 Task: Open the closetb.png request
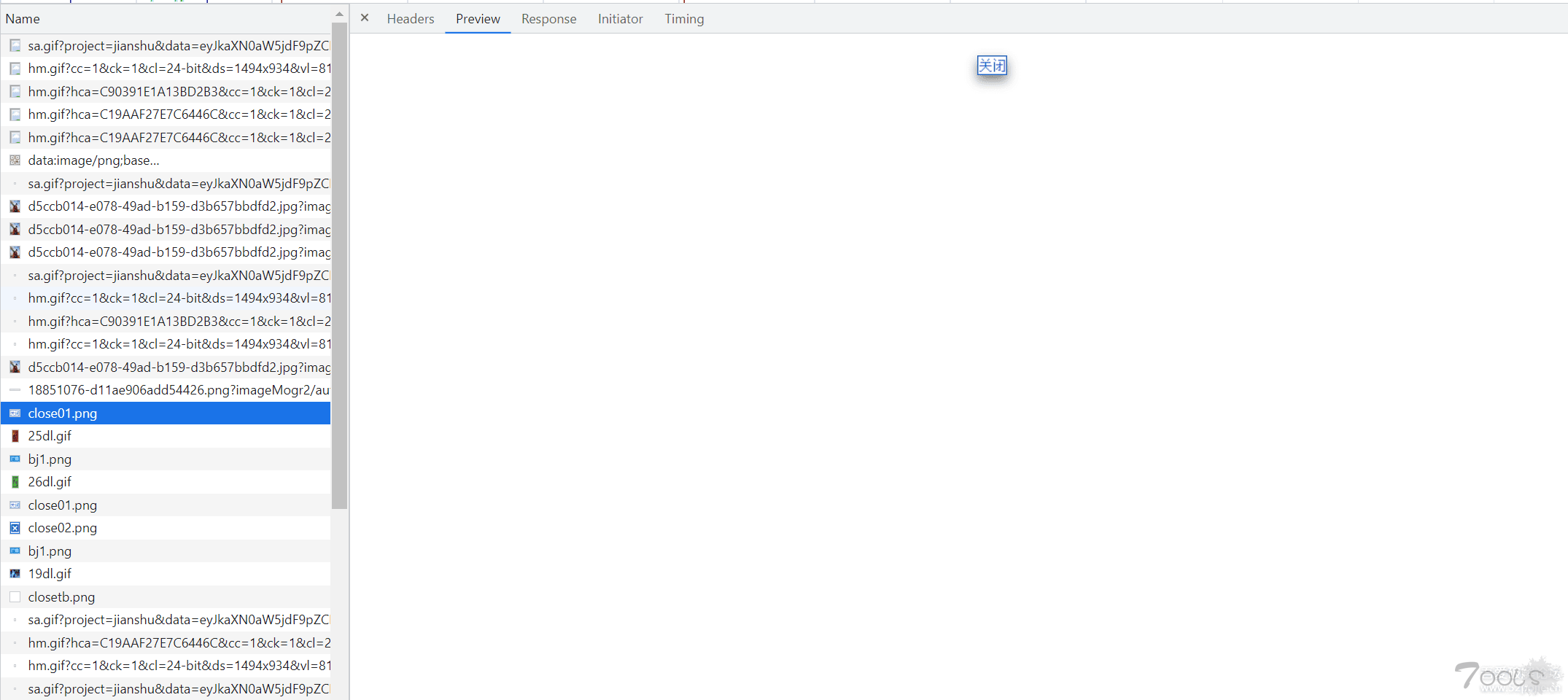point(166,597)
